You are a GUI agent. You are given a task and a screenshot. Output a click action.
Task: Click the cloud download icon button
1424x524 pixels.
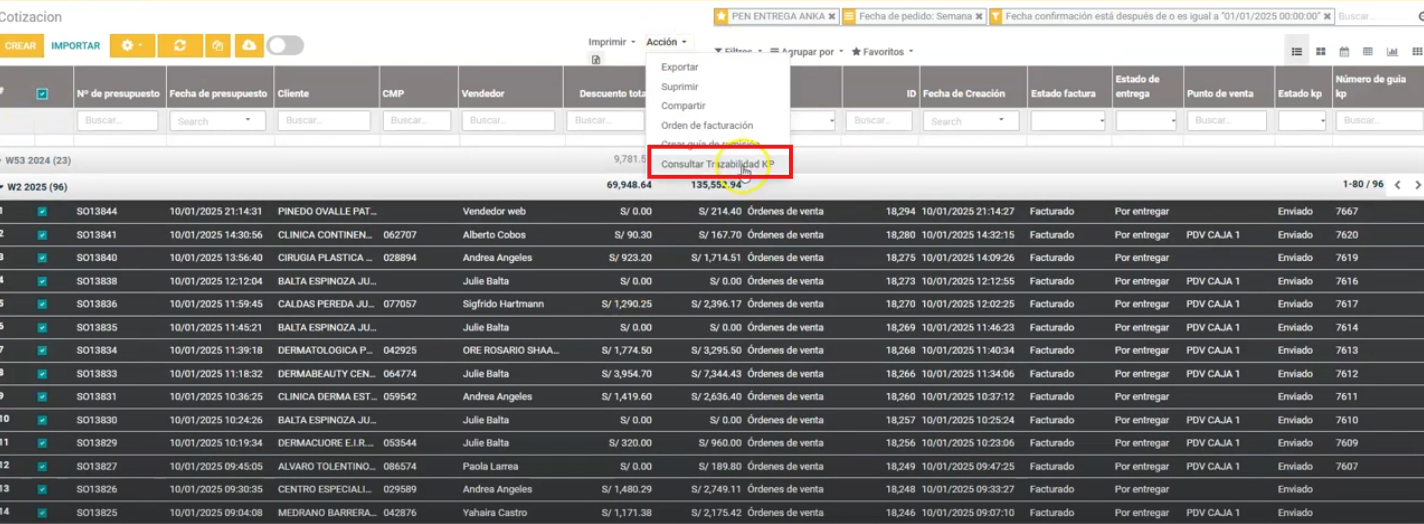[248, 46]
